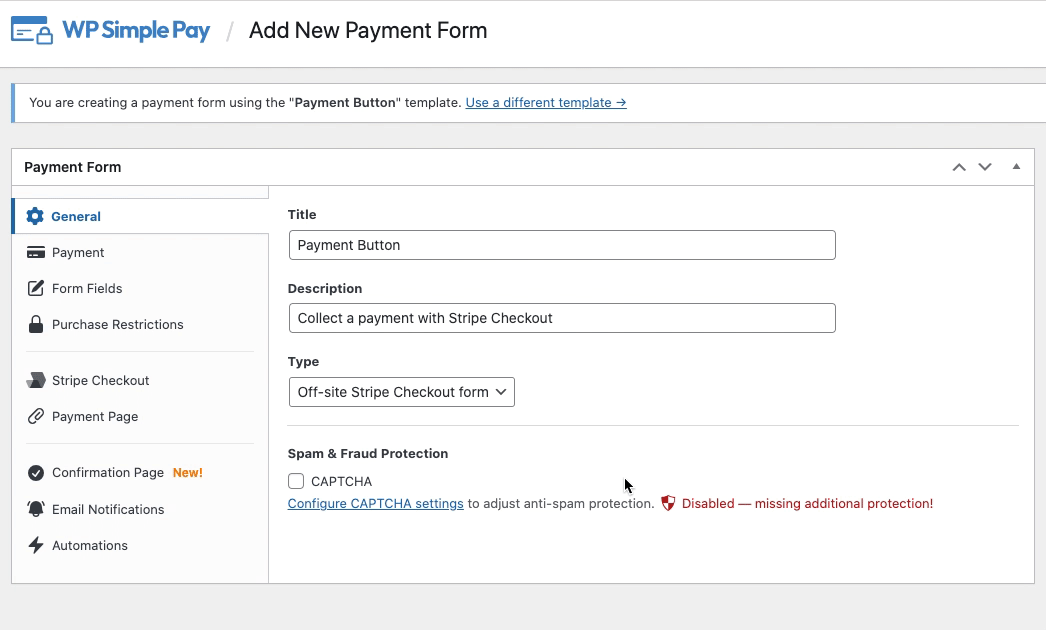Click the Payment credit card icon

click(x=36, y=253)
